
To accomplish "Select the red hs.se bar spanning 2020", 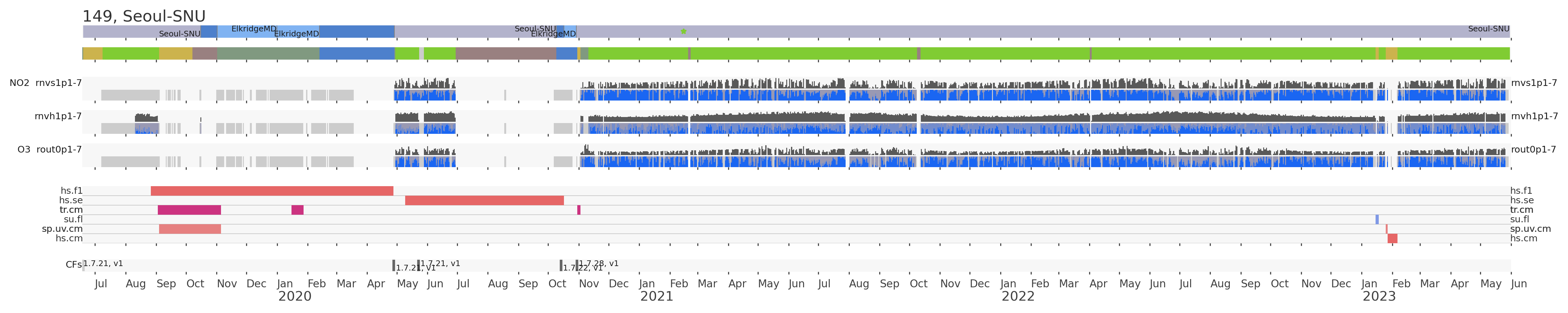I will tap(484, 200).
